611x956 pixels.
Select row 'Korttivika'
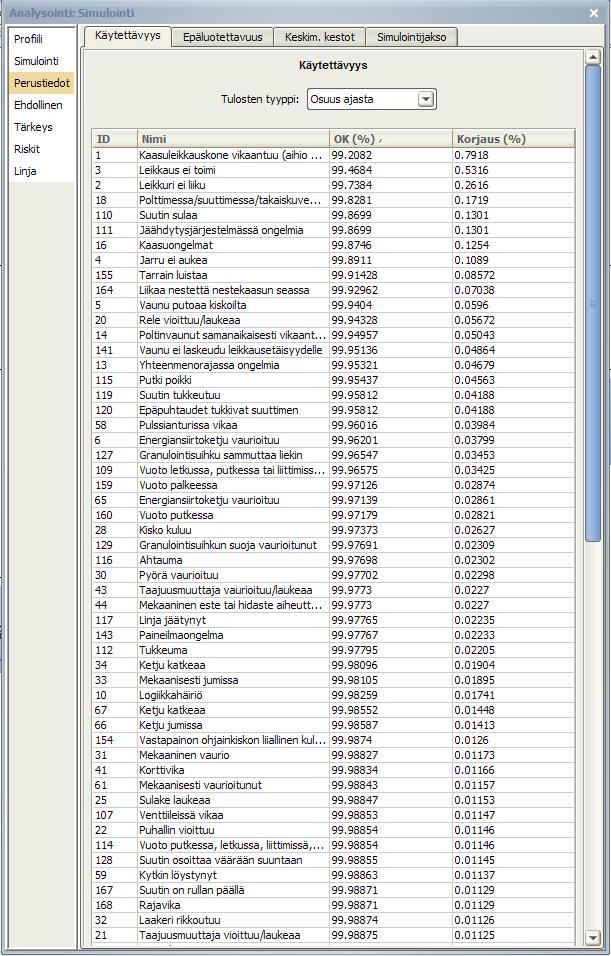coord(334,770)
